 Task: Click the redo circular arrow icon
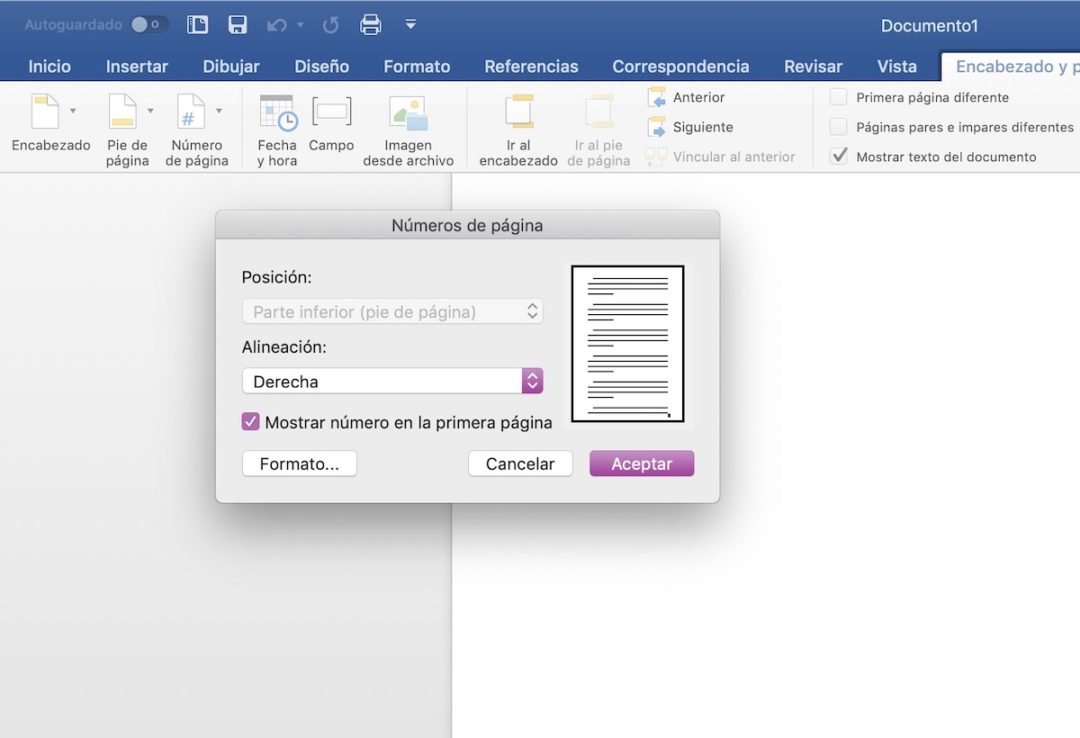tap(331, 25)
